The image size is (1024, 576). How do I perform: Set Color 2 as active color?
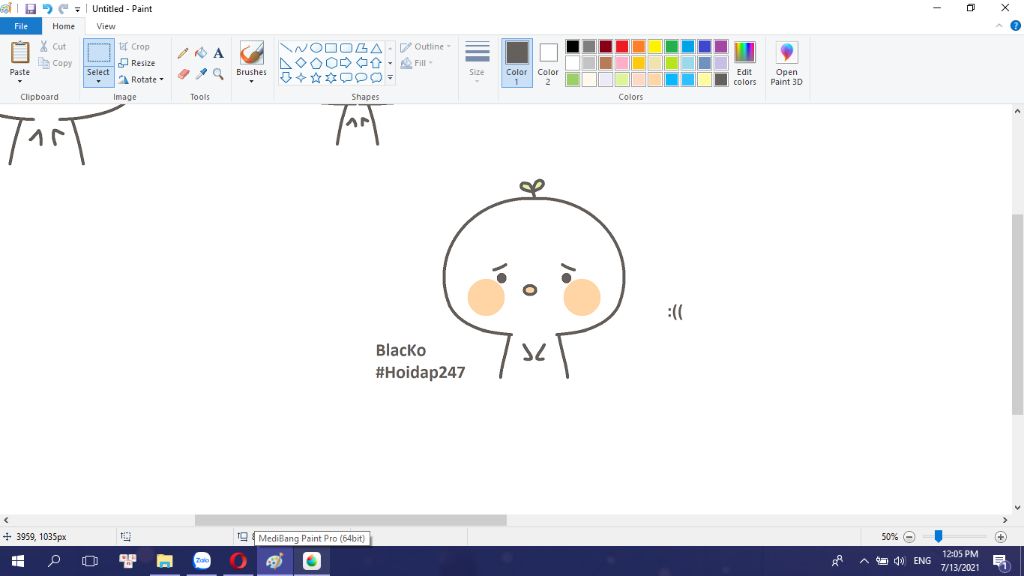[548, 63]
